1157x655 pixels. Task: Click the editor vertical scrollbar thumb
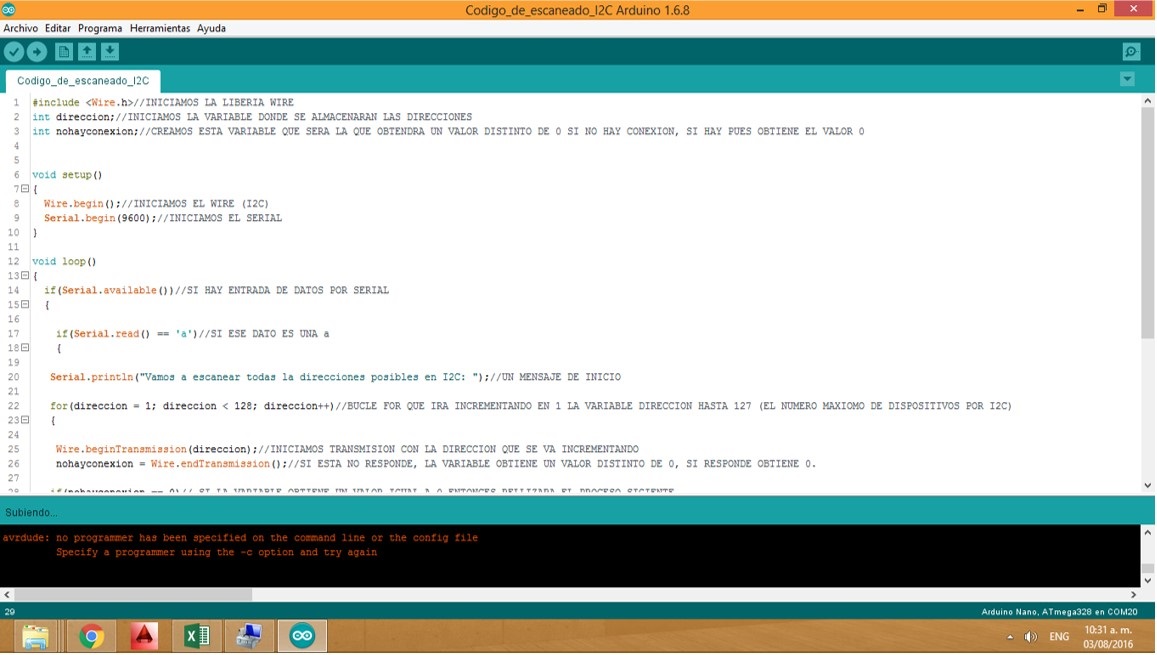(1147, 221)
